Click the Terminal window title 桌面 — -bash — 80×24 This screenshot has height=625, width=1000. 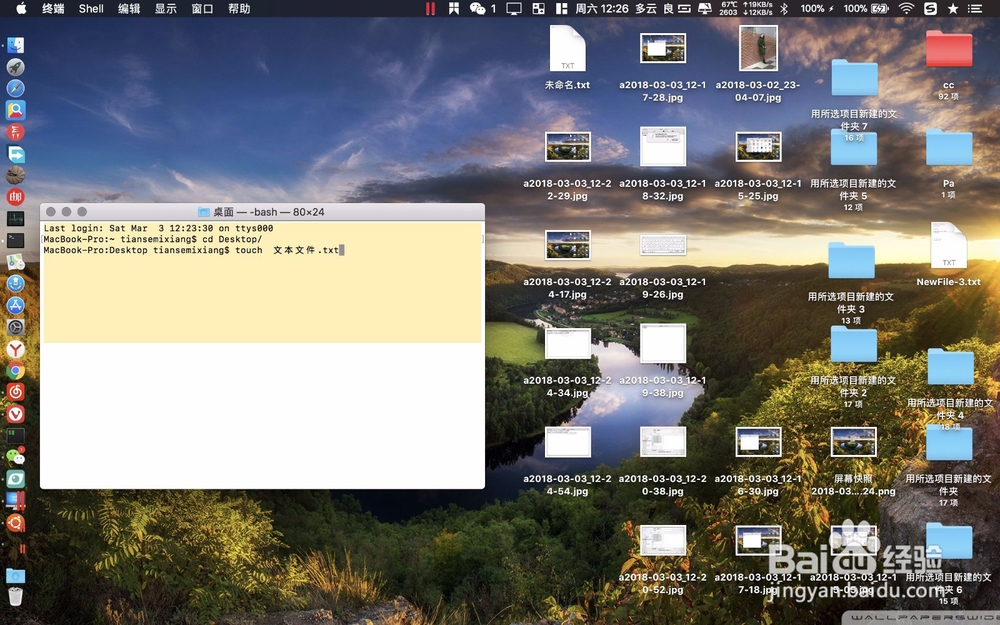pyautogui.click(x=268, y=212)
